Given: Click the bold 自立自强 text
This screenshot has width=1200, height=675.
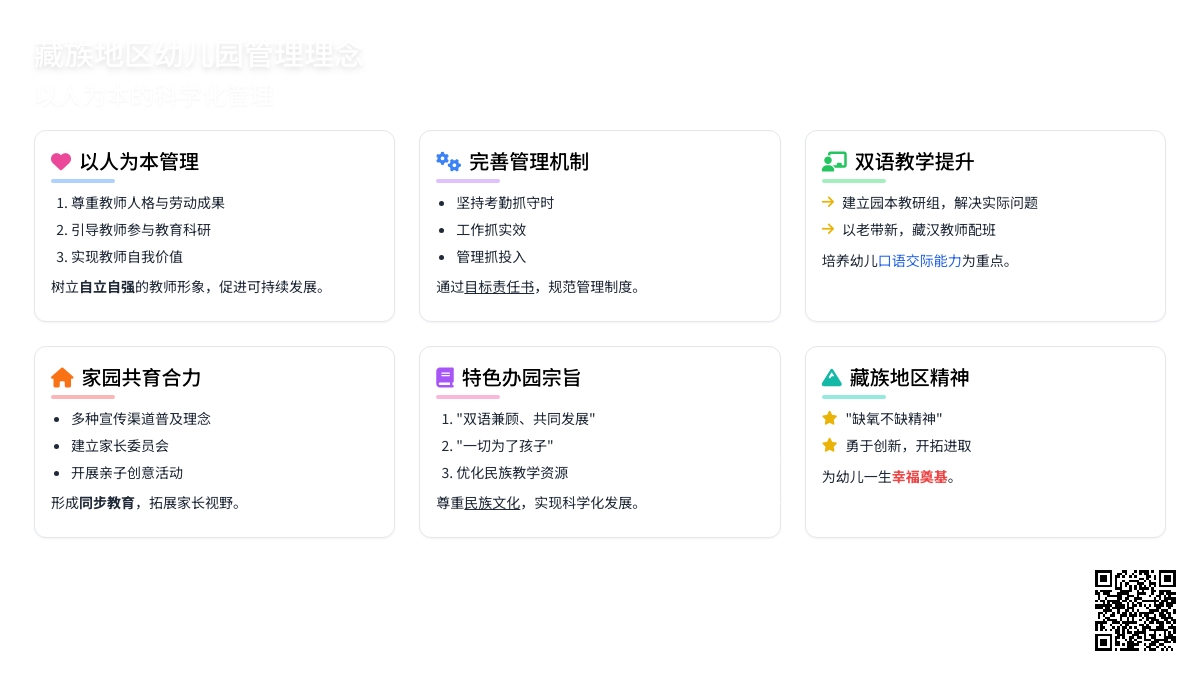Looking at the screenshot, I should point(107,287).
